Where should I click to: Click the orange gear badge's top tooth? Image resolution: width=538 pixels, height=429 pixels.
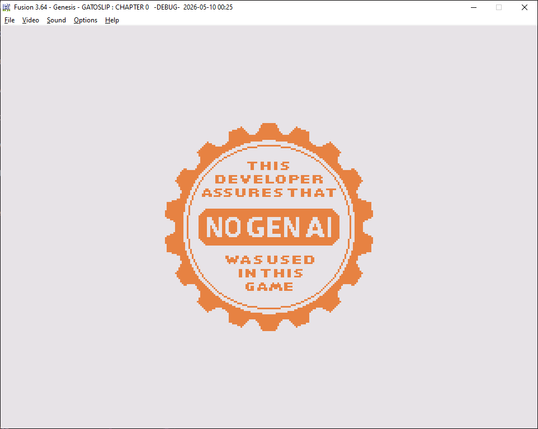point(269,131)
